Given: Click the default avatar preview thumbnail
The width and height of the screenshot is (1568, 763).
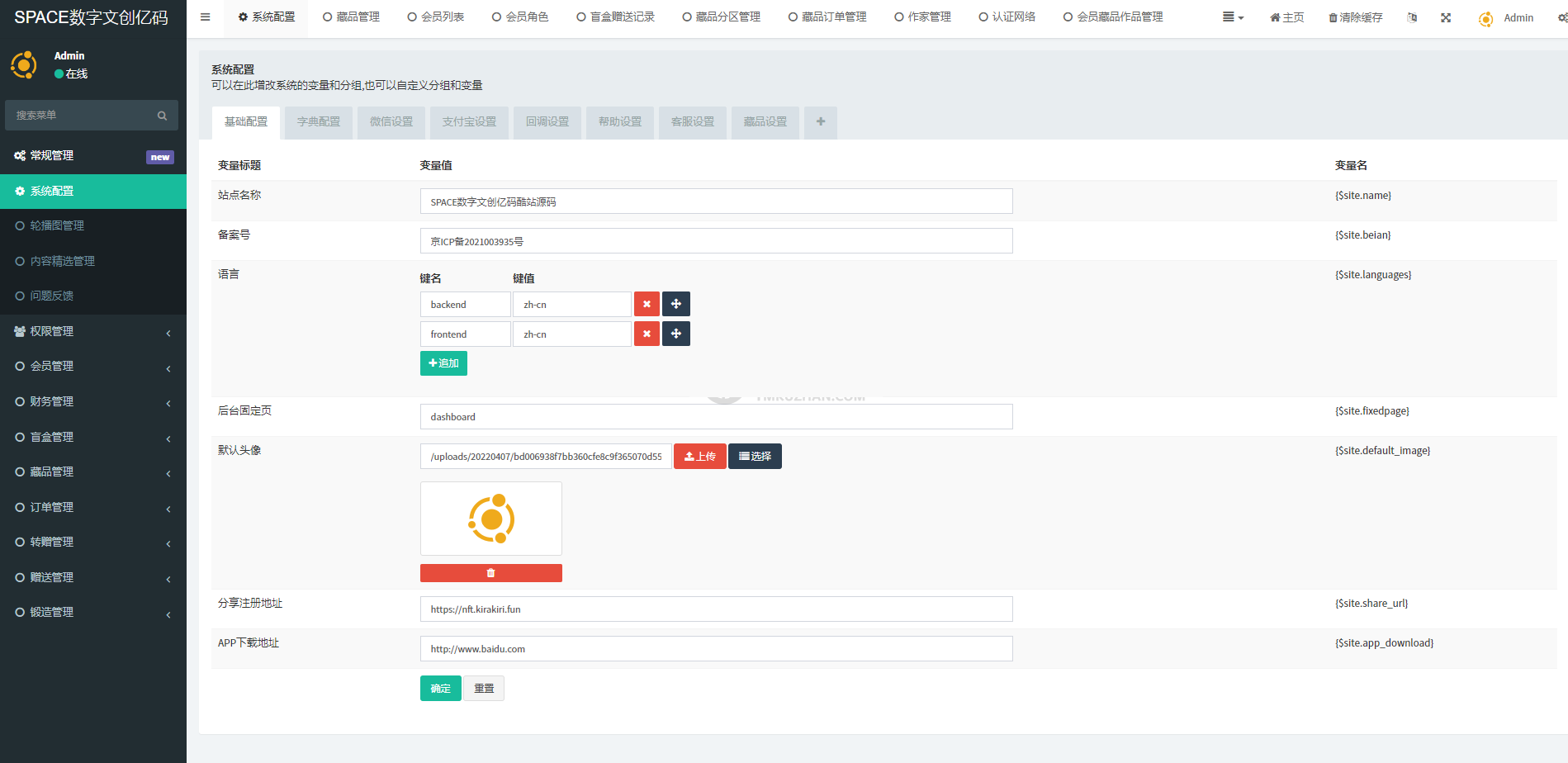Looking at the screenshot, I should click(x=491, y=519).
